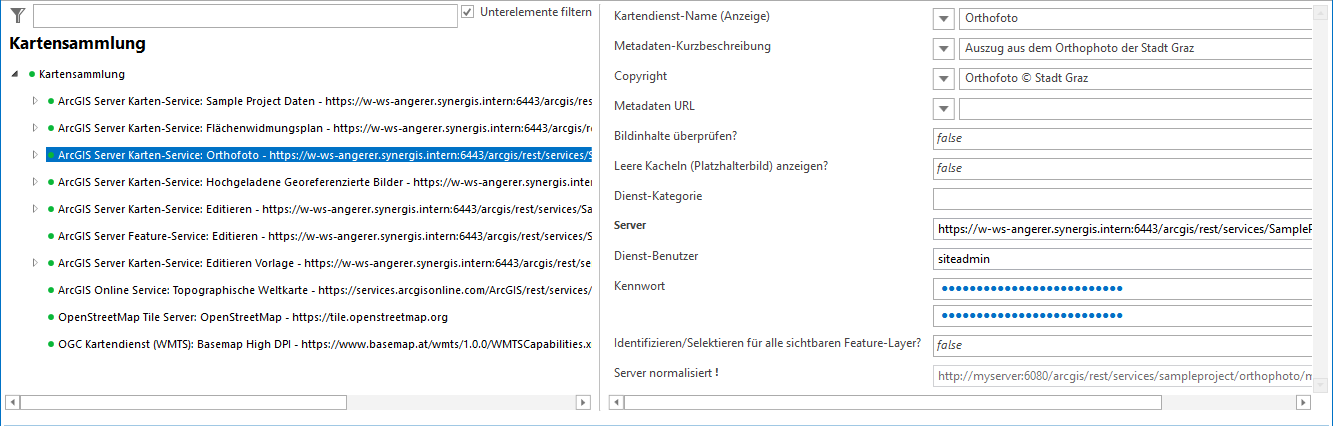Click the Kennwort confirmation password field
The image size is (1333, 426).
1122,317
